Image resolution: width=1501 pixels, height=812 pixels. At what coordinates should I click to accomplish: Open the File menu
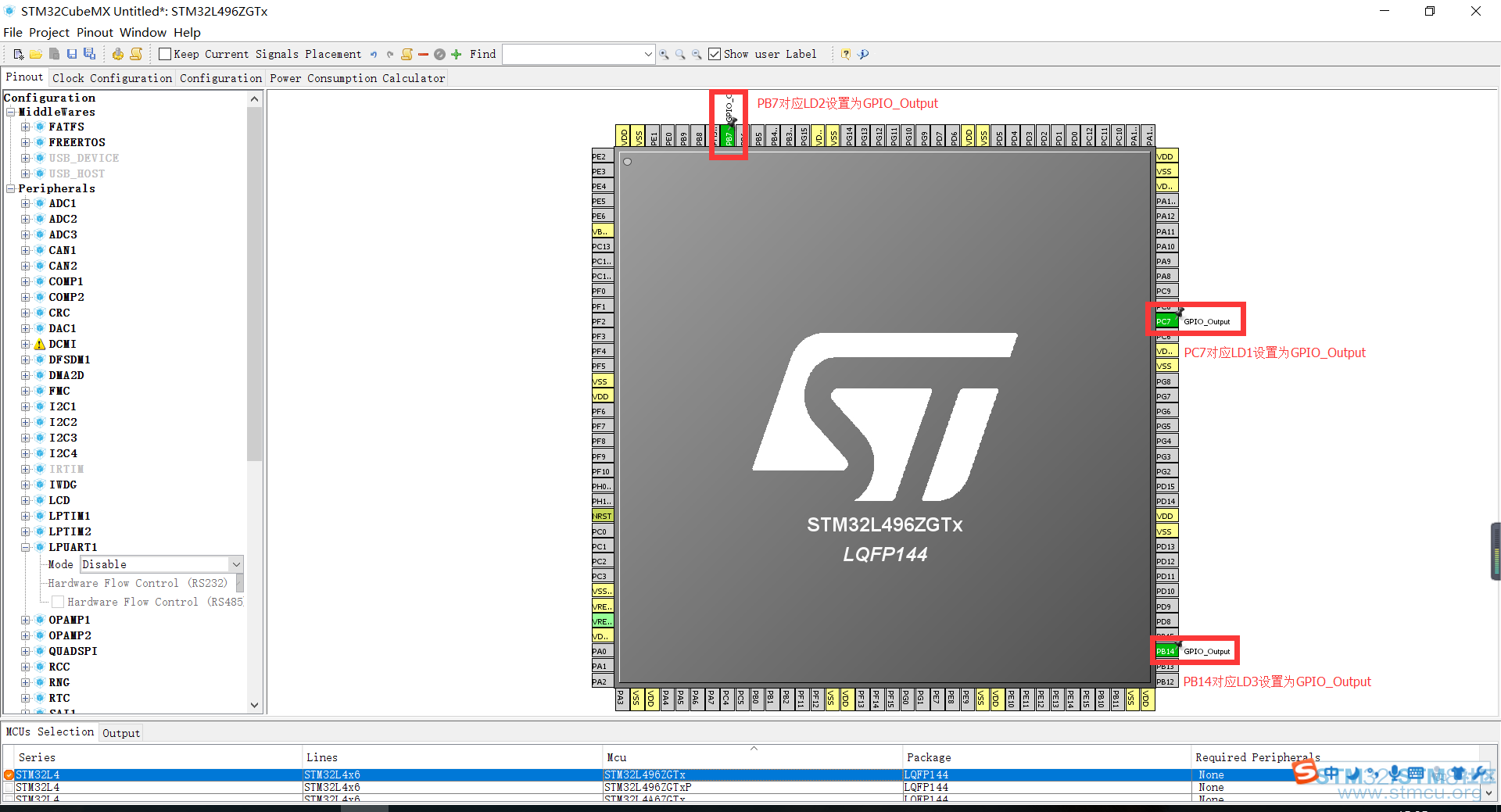click(x=13, y=32)
